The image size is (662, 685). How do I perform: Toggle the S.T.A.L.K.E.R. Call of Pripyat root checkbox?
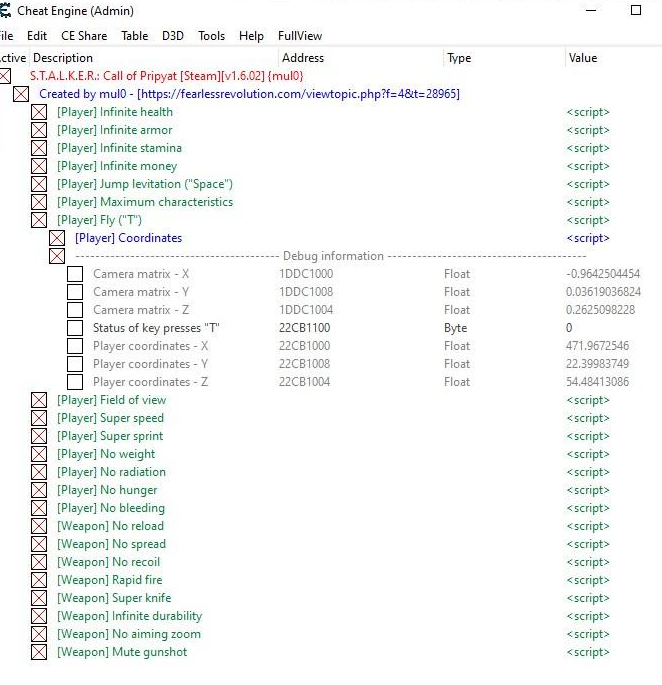click(5, 76)
